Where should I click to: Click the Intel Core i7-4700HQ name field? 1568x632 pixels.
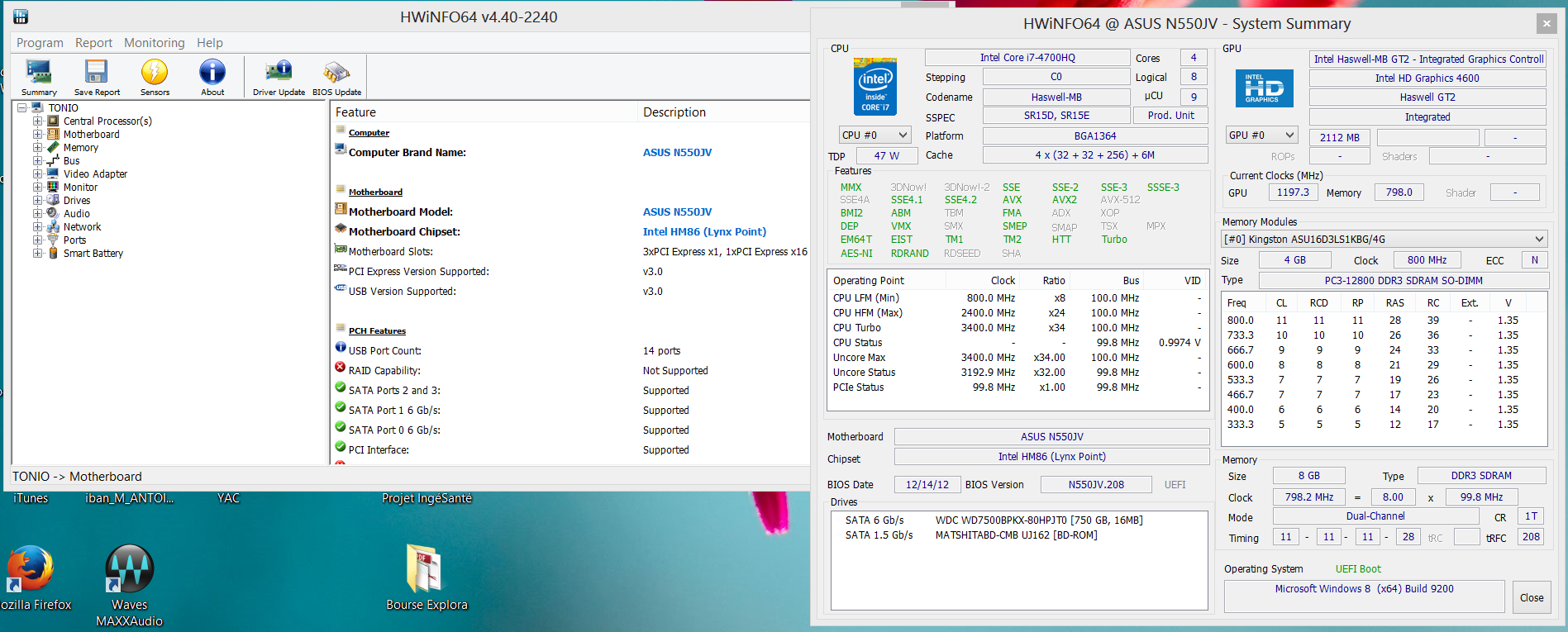[x=1027, y=58]
